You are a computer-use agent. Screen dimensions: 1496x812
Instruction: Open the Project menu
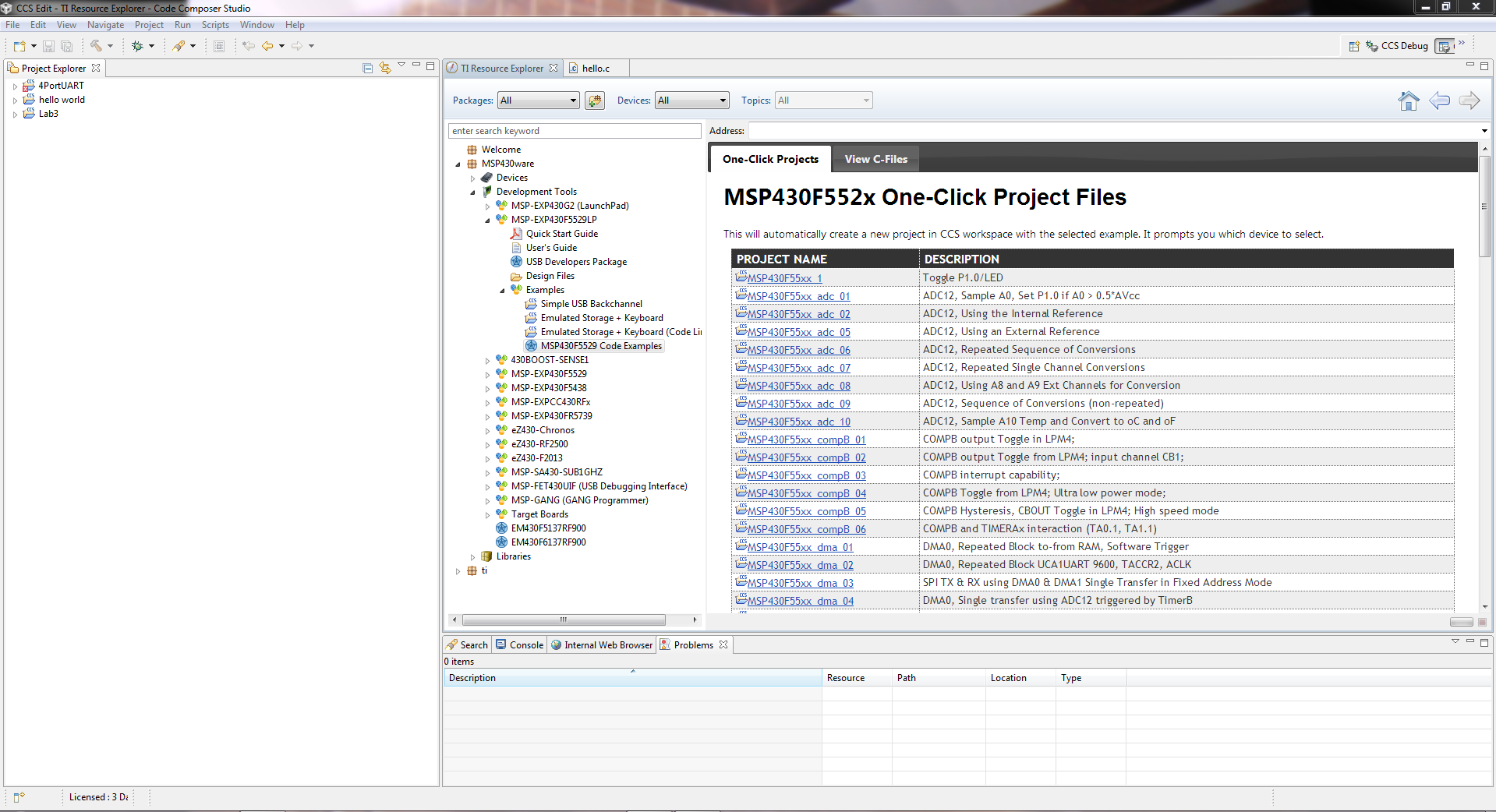pyautogui.click(x=149, y=25)
